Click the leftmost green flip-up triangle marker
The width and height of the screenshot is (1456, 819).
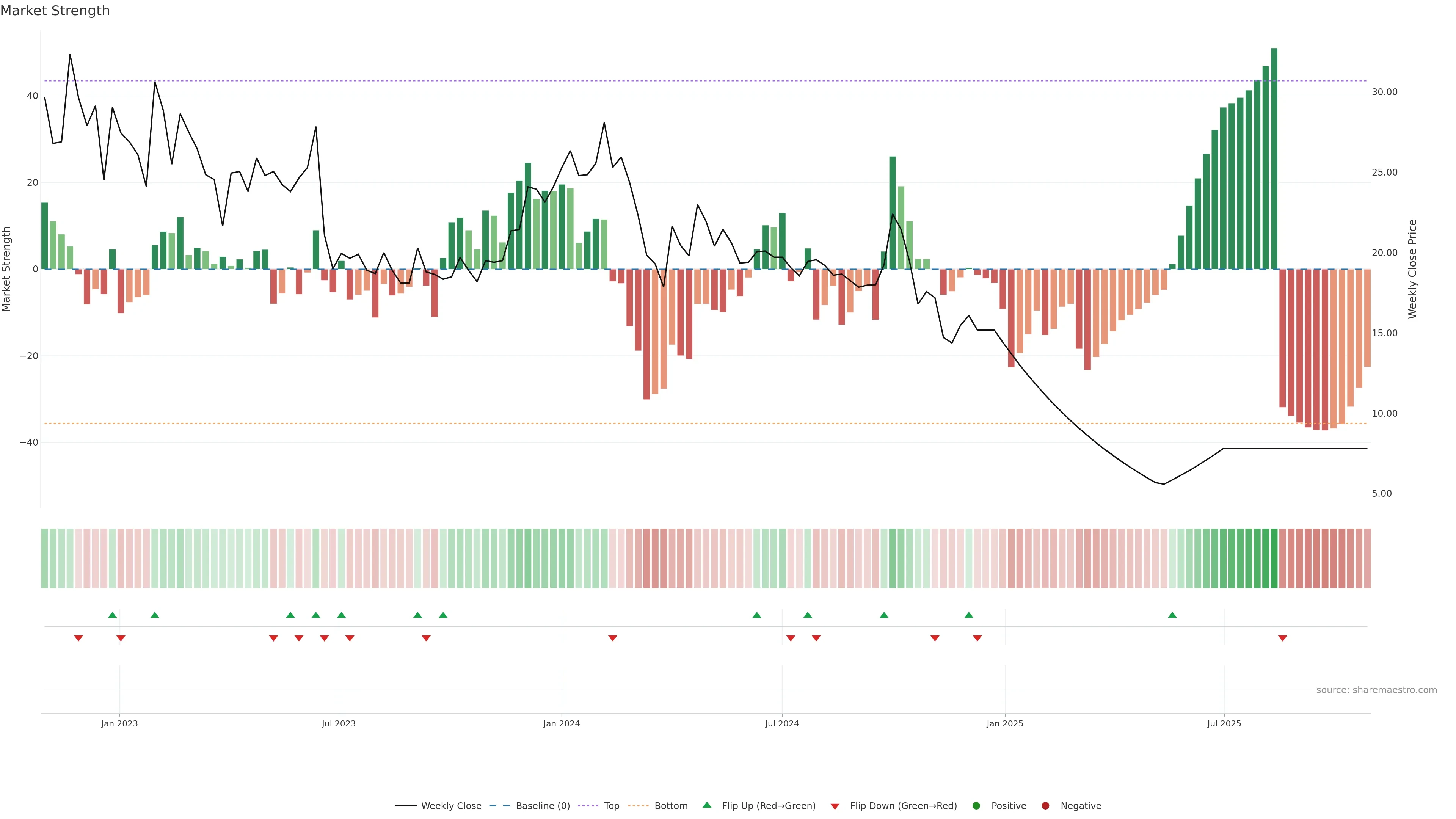tap(113, 615)
